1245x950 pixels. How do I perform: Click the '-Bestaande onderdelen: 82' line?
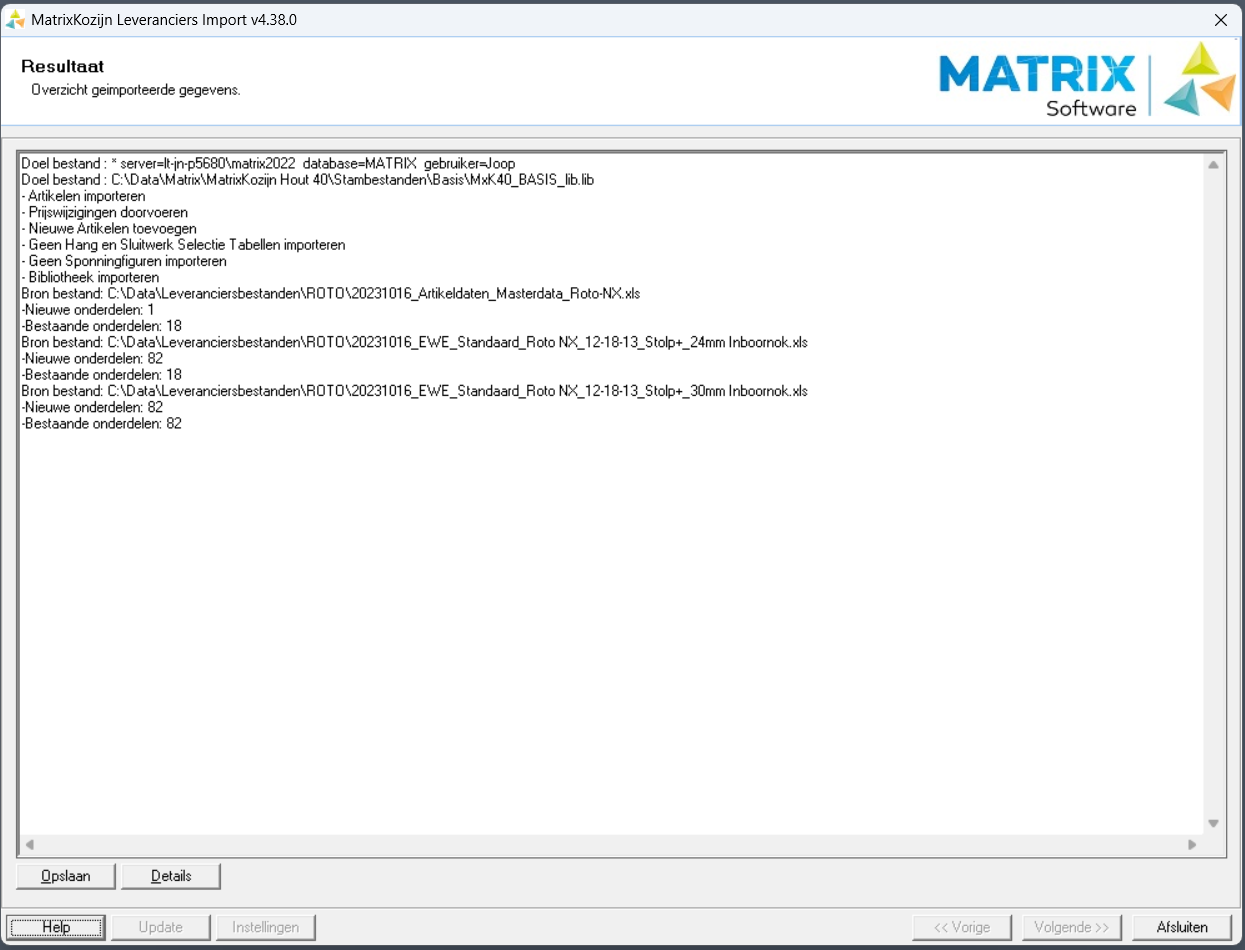pos(101,424)
